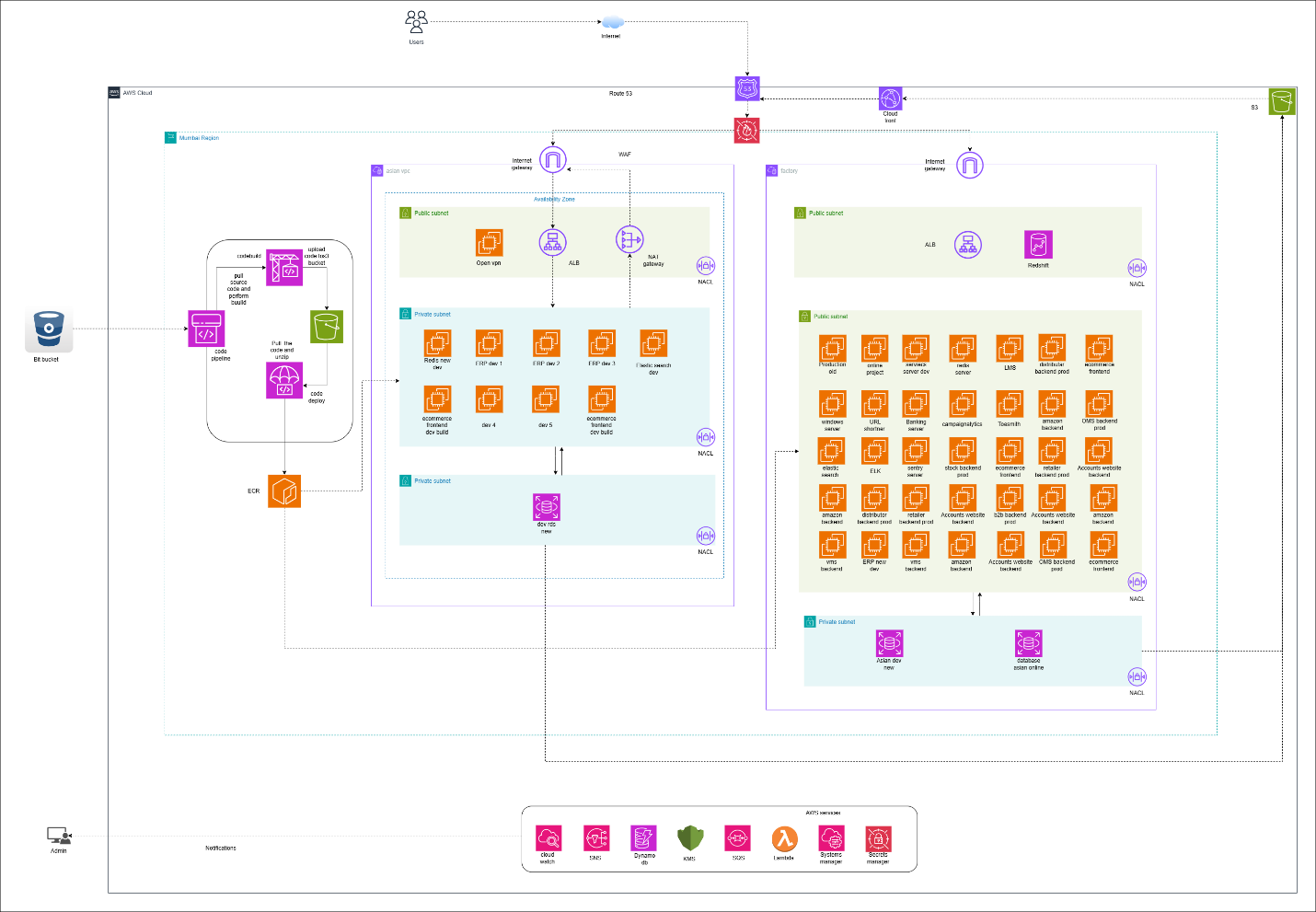Click the NAT gateway icon
Screen dimensions: 1316x912
pos(629,240)
